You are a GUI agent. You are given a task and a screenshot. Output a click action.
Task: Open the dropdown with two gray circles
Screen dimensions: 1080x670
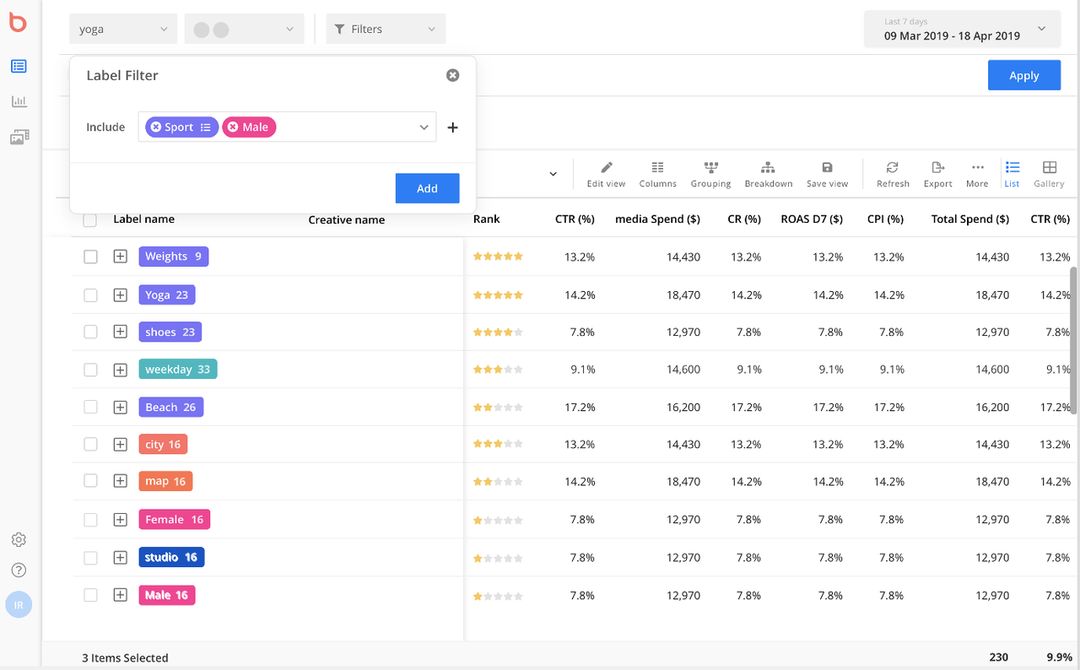pos(244,29)
